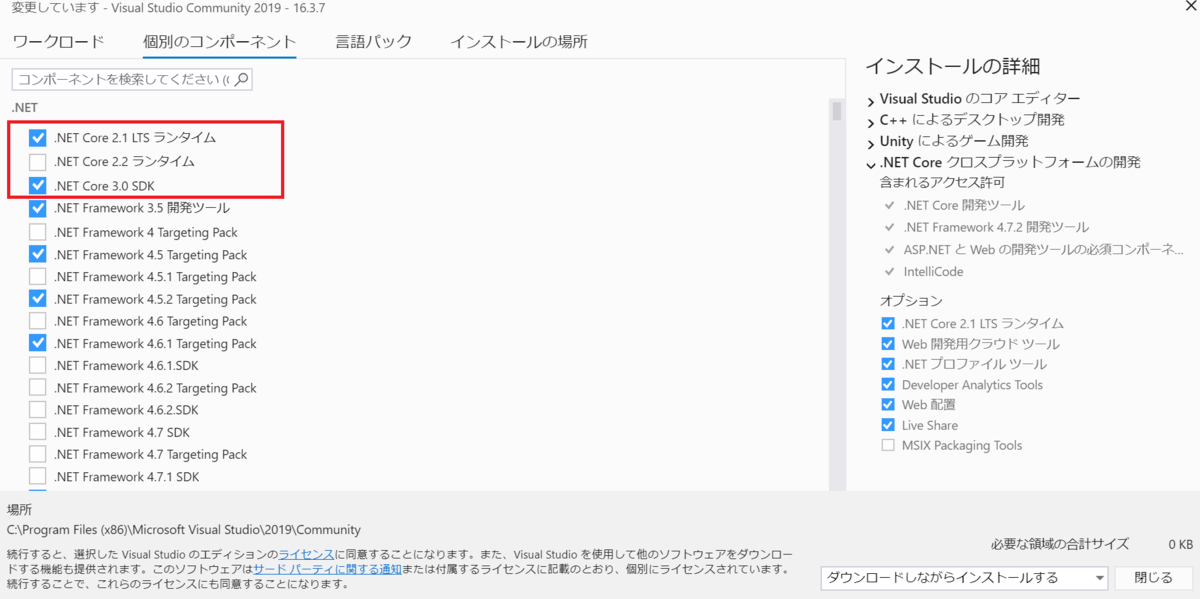Click the 必要な領域の合計サイズ label
This screenshot has width=1200, height=599.
tap(1059, 545)
